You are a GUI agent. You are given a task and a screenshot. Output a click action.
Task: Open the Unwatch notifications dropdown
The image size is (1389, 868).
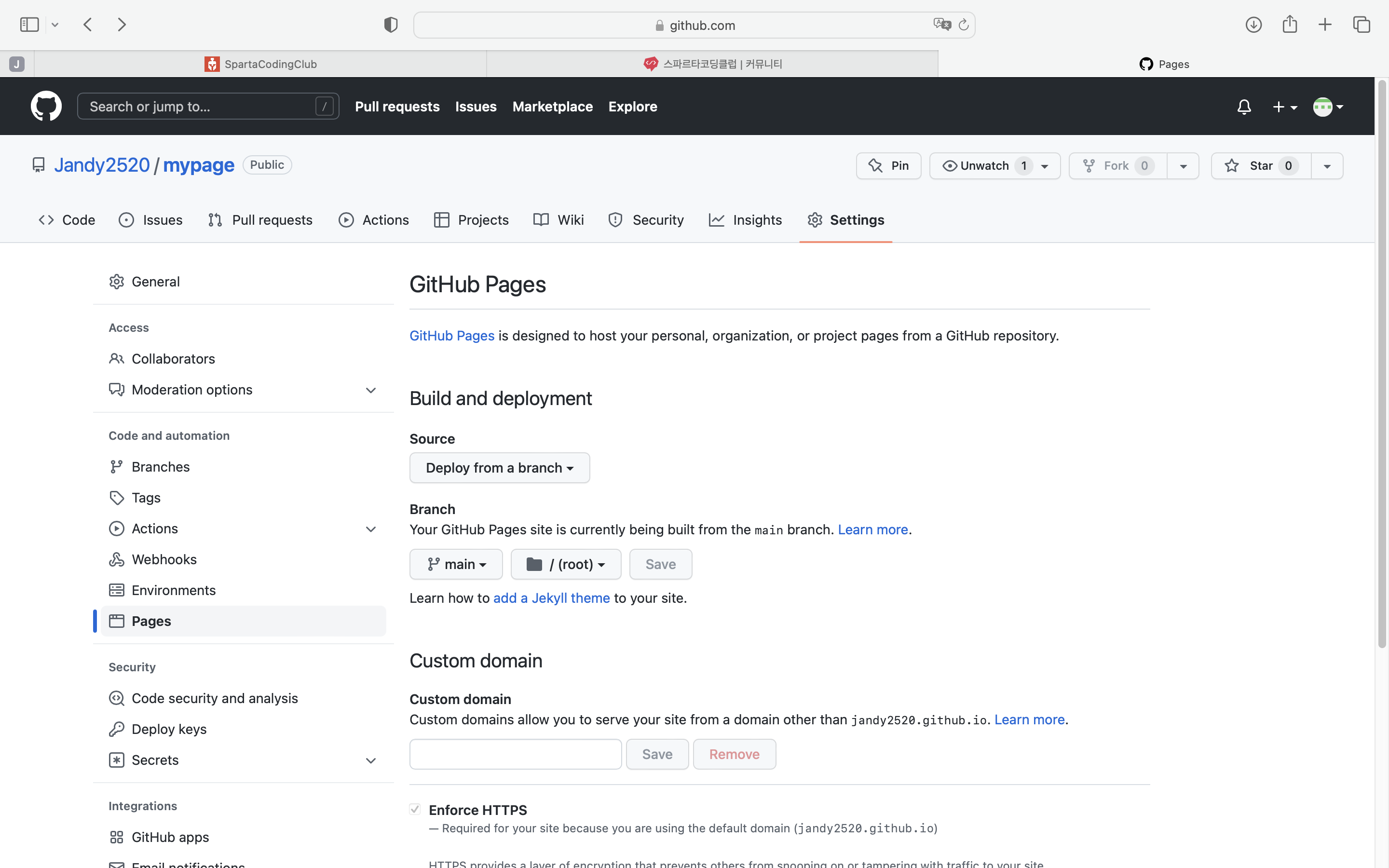coord(994,166)
